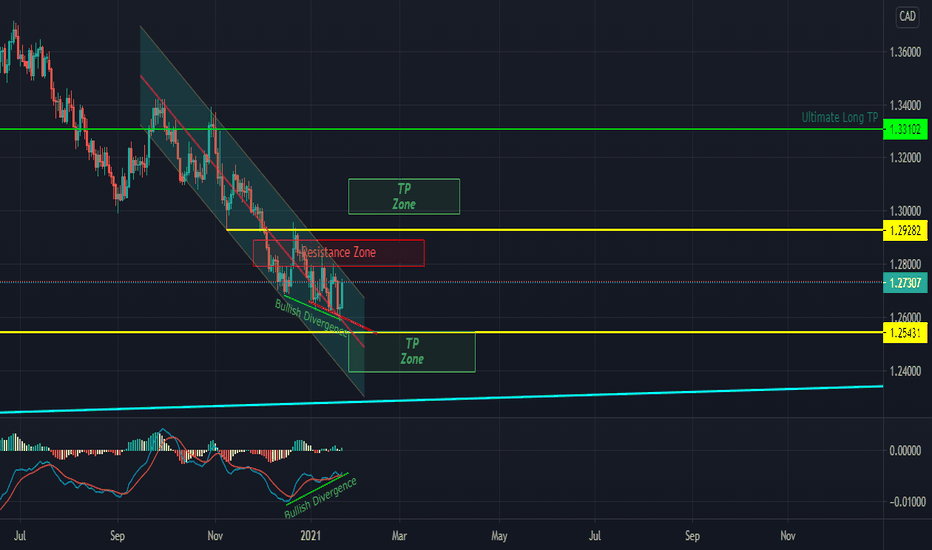Select the lower TP Zone box
Screen dimensions: 932x550
pyautogui.click(x=412, y=352)
